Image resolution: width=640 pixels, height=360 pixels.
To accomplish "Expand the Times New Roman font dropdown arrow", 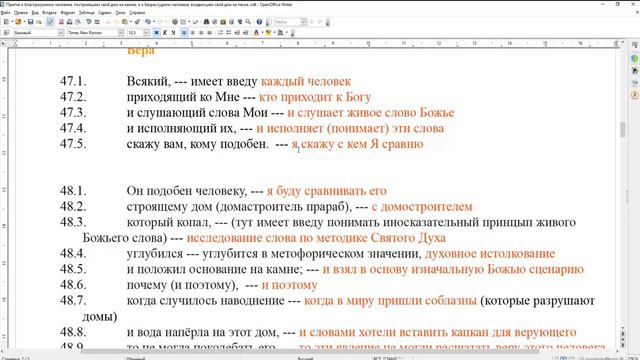I will 121,33.
